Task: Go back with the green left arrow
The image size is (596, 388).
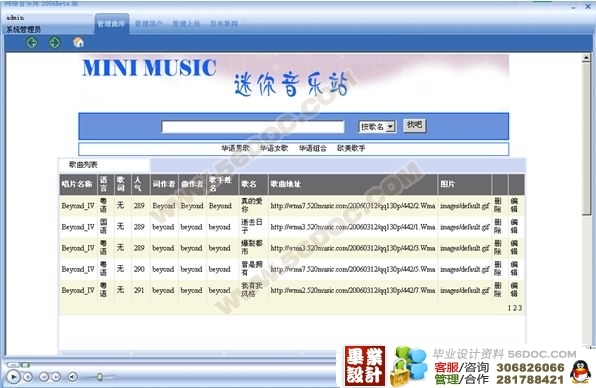Action: pyautogui.click(x=32, y=42)
